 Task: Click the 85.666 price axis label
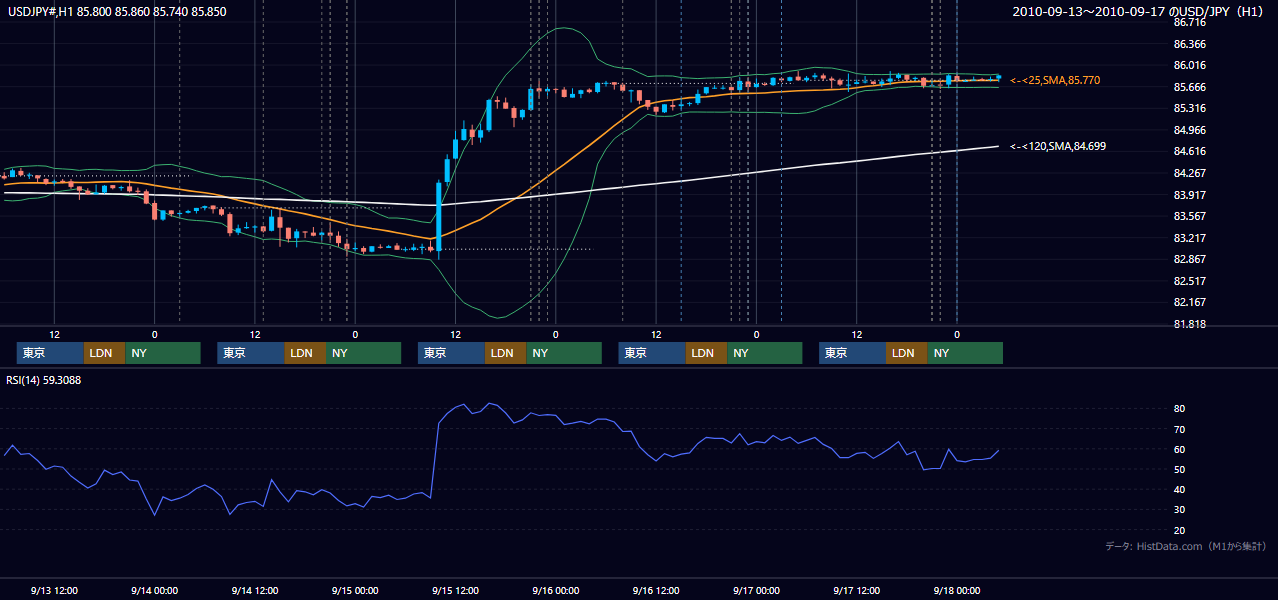(x=1188, y=87)
